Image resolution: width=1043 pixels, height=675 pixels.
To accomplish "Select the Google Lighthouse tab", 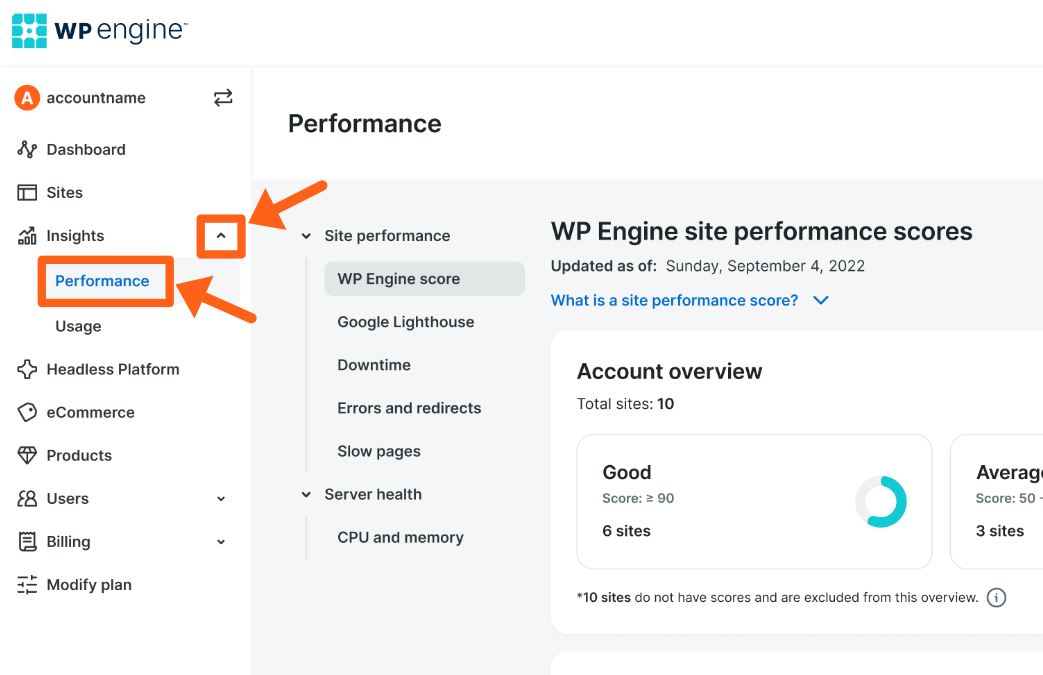I will (x=405, y=322).
